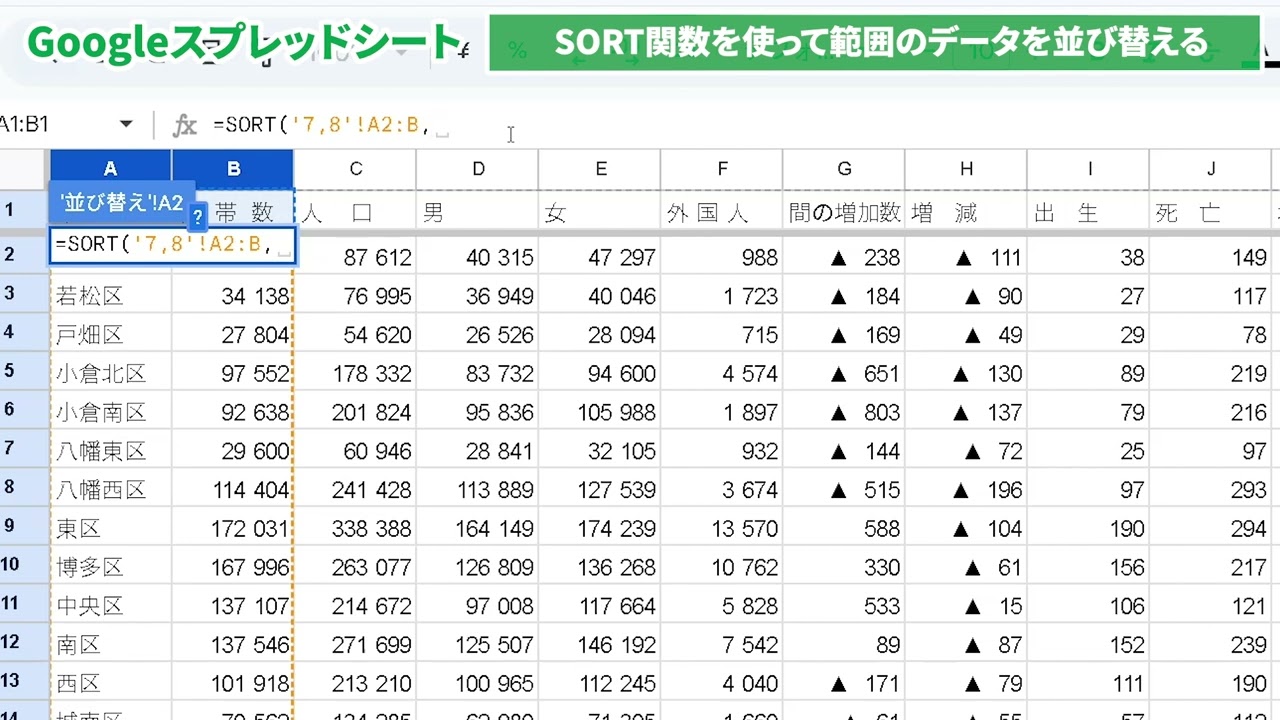The image size is (1280, 720).
Task: Click the 東区 cell
Action: click(x=110, y=528)
